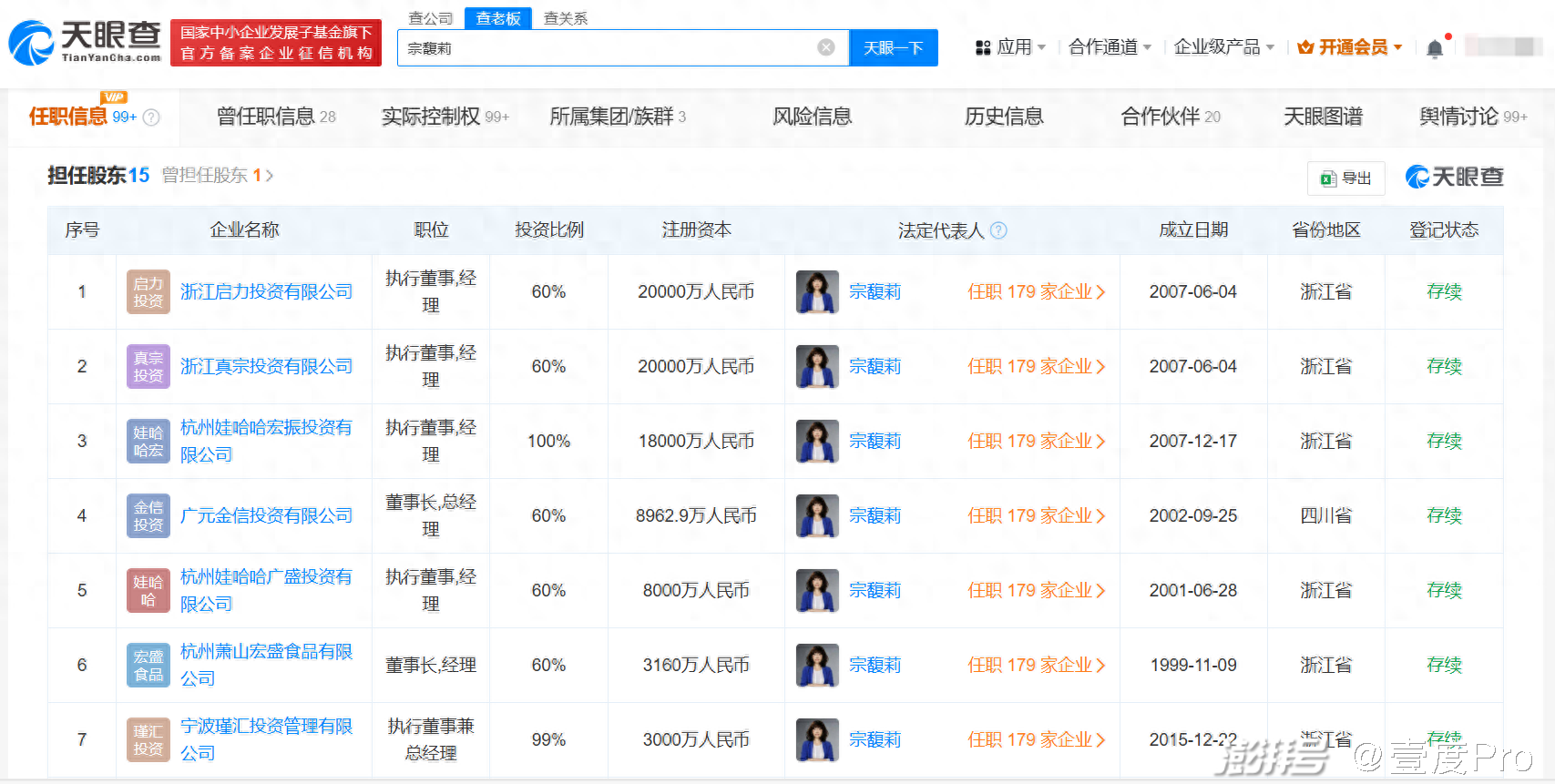Switch to the 查公司 search tab

pyautogui.click(x=430, y=18)
